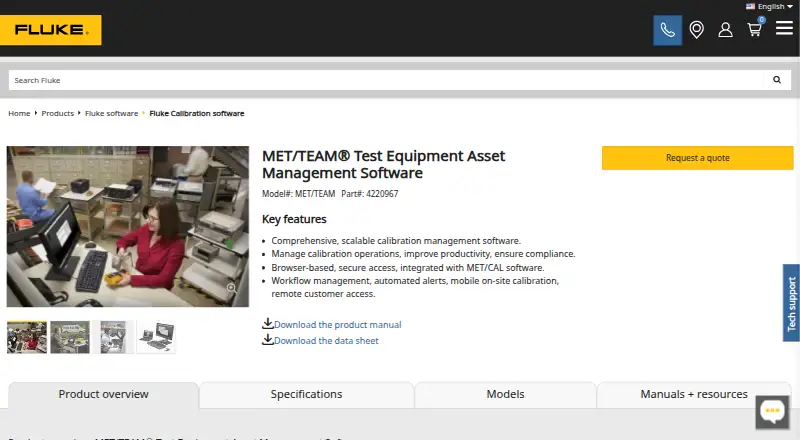This screenshot has height=440, width=800.
Task: Select the second product thumbnail
Action: (x=70, y=337)
